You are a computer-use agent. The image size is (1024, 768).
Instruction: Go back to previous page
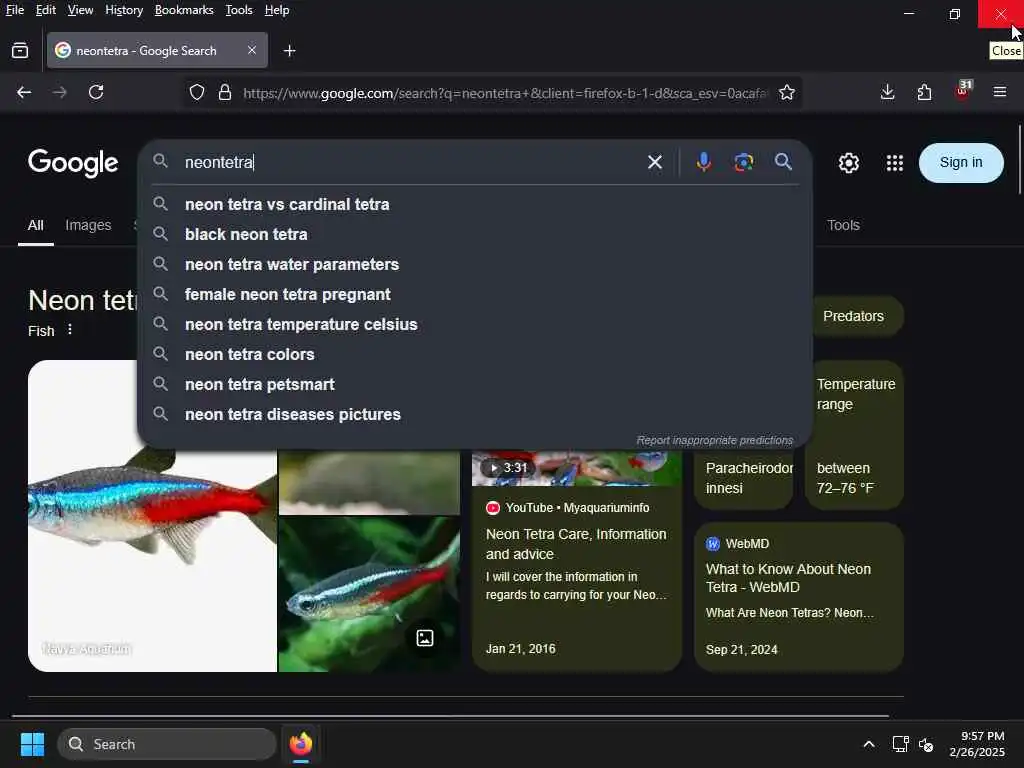(x=24, y=92)
